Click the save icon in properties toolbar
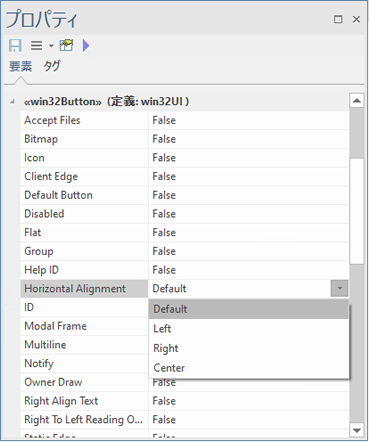 (x=15, y=45)
